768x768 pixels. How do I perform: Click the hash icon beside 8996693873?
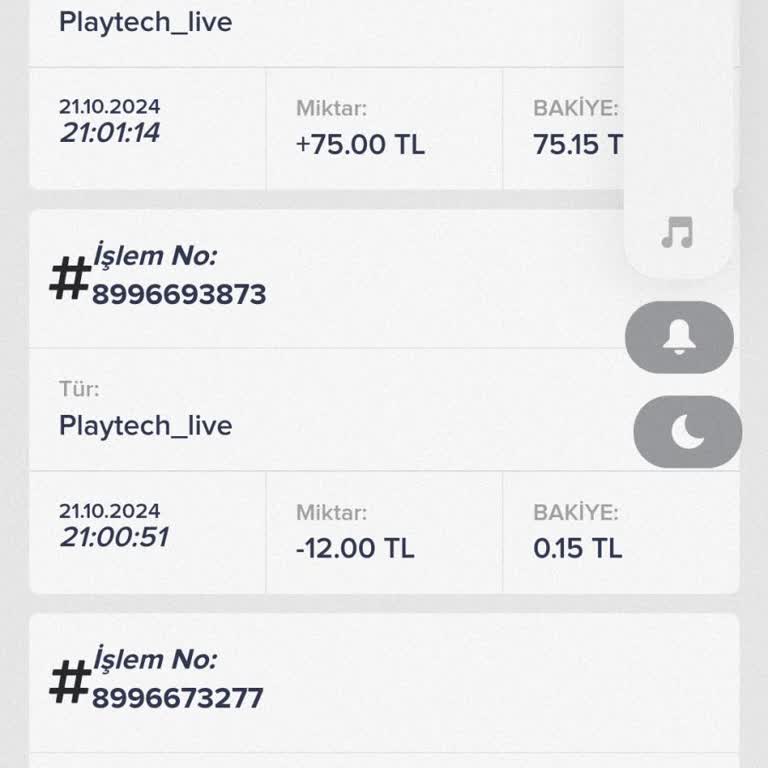pyautogui.click(x=70, y=280)
